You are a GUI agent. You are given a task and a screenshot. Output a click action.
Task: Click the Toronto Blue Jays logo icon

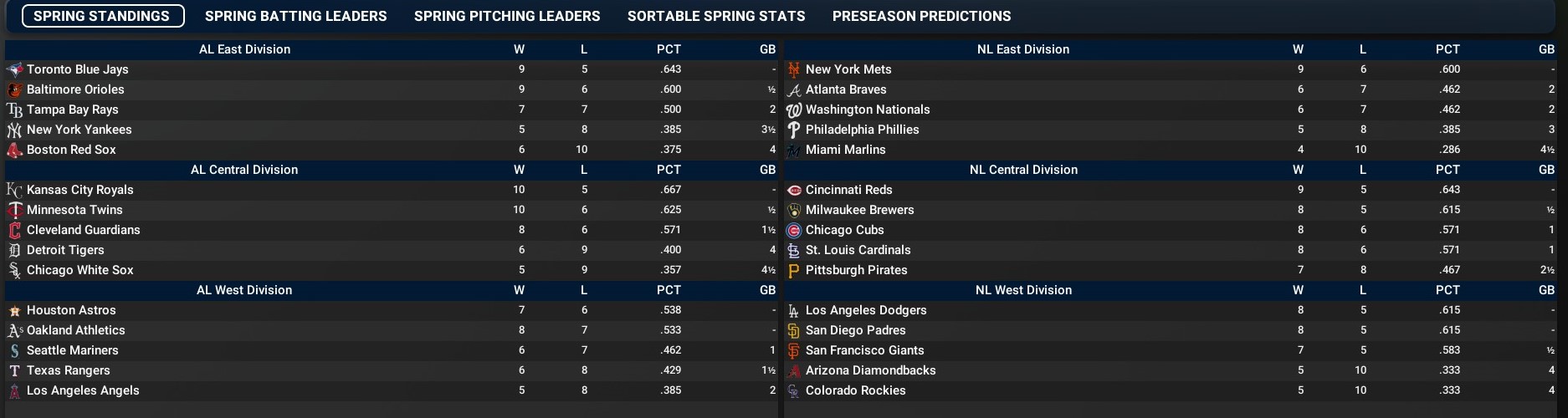[x=14, y=69]
